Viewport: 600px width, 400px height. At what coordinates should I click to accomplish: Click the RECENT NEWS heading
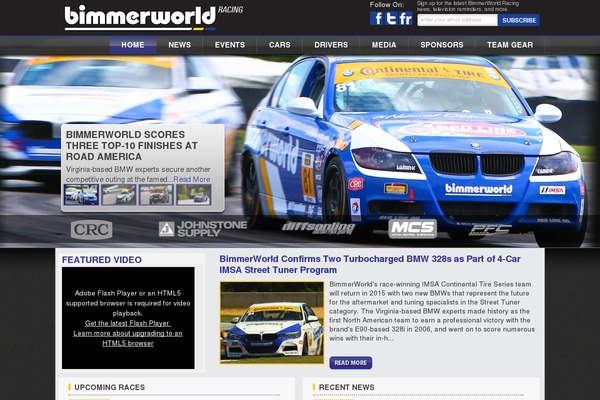346,387
